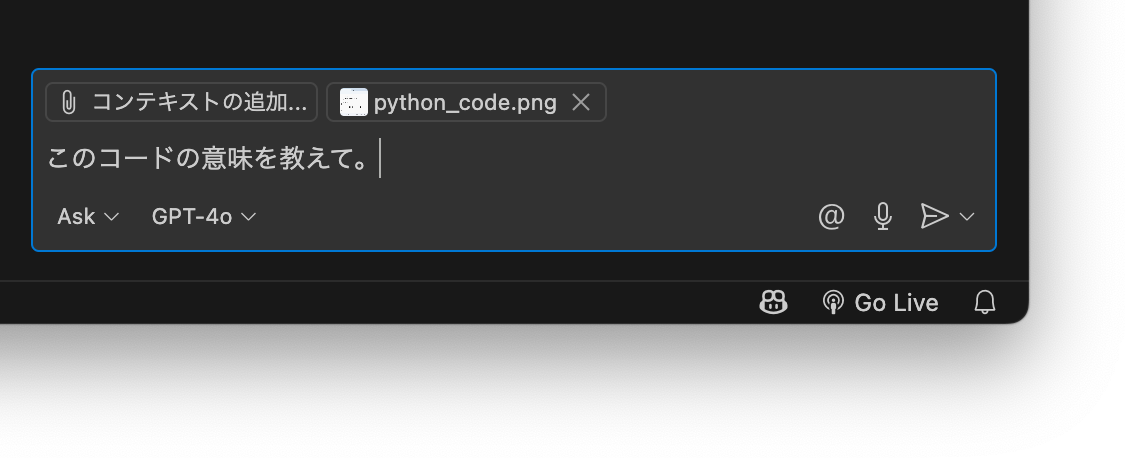Click the python_code.png image thumbnail
The image size is (1141, 472).
pyautogui.click(x=354, y=102)
